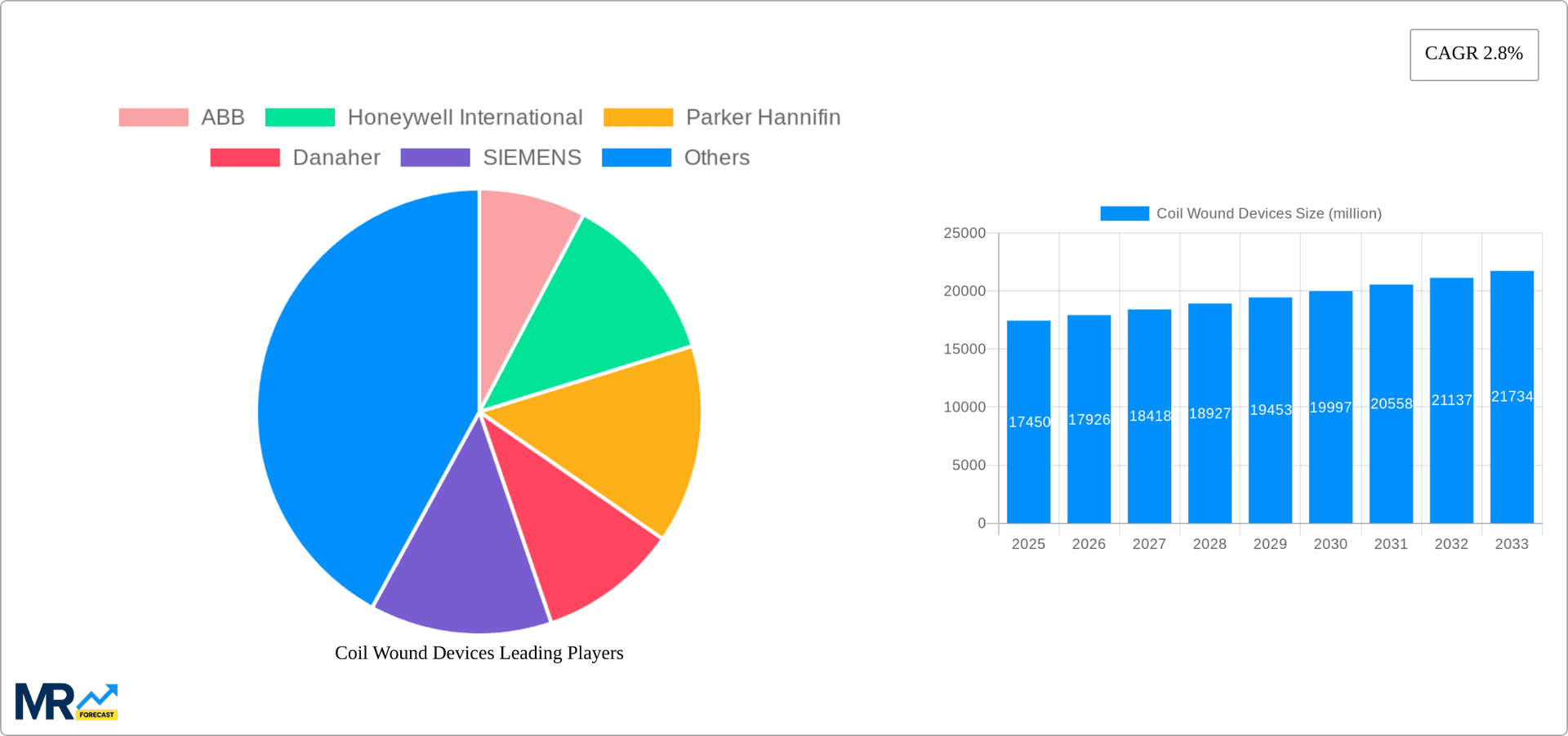This screenshot has height=736, width=1568.
Task: Select the Honeywell International legend marker
Action: (x=299, y=117)
